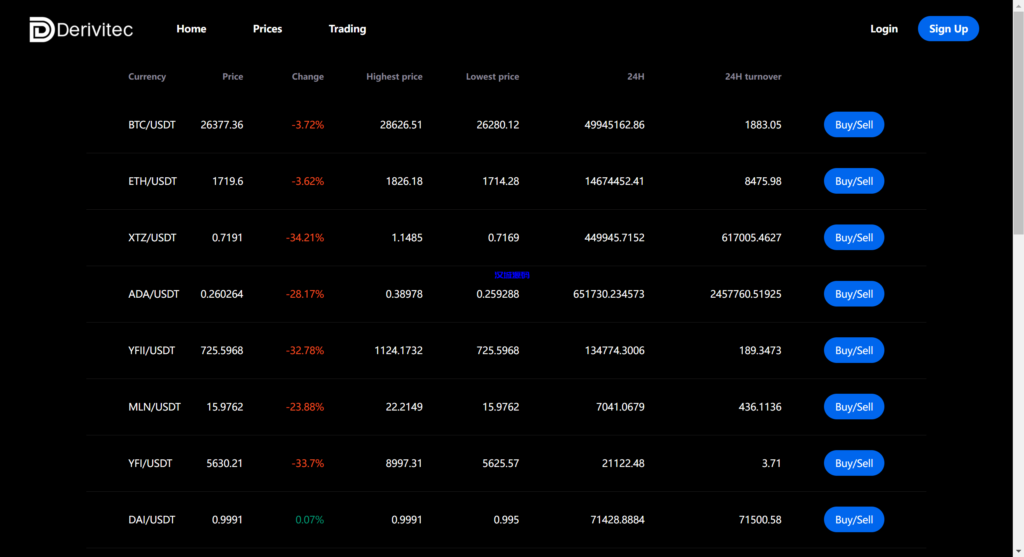Click the Change column header
The image size is (1024, 557).
(x=307, y=77)
